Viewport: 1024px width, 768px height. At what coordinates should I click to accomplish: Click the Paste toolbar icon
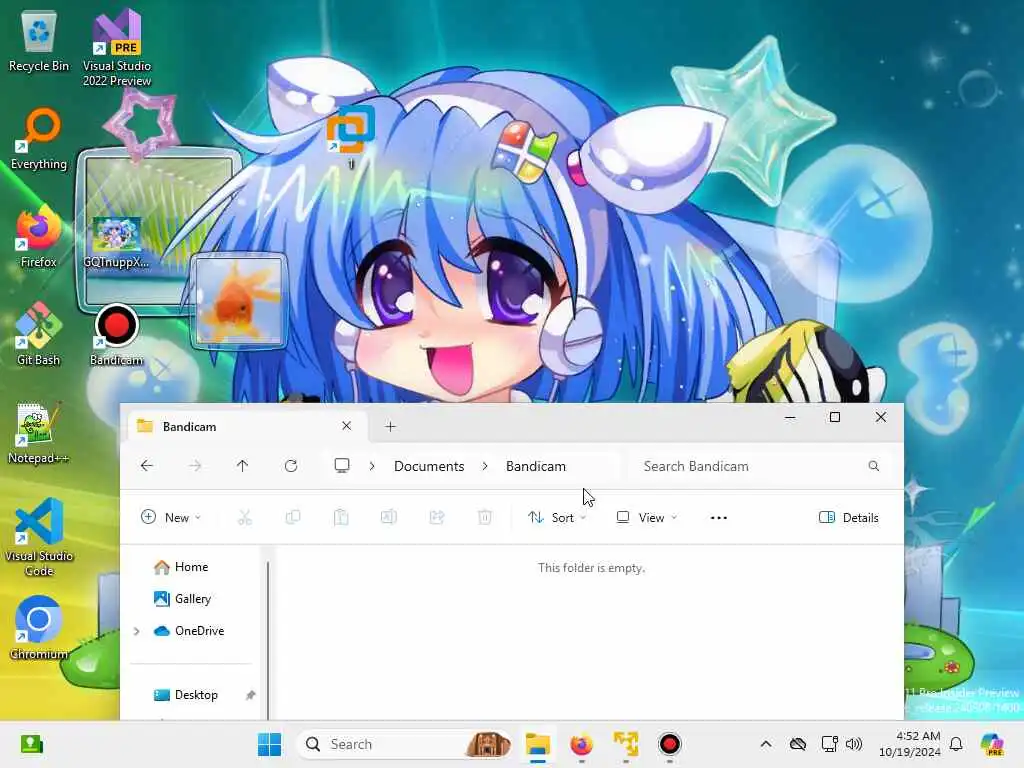pos(341,517)
